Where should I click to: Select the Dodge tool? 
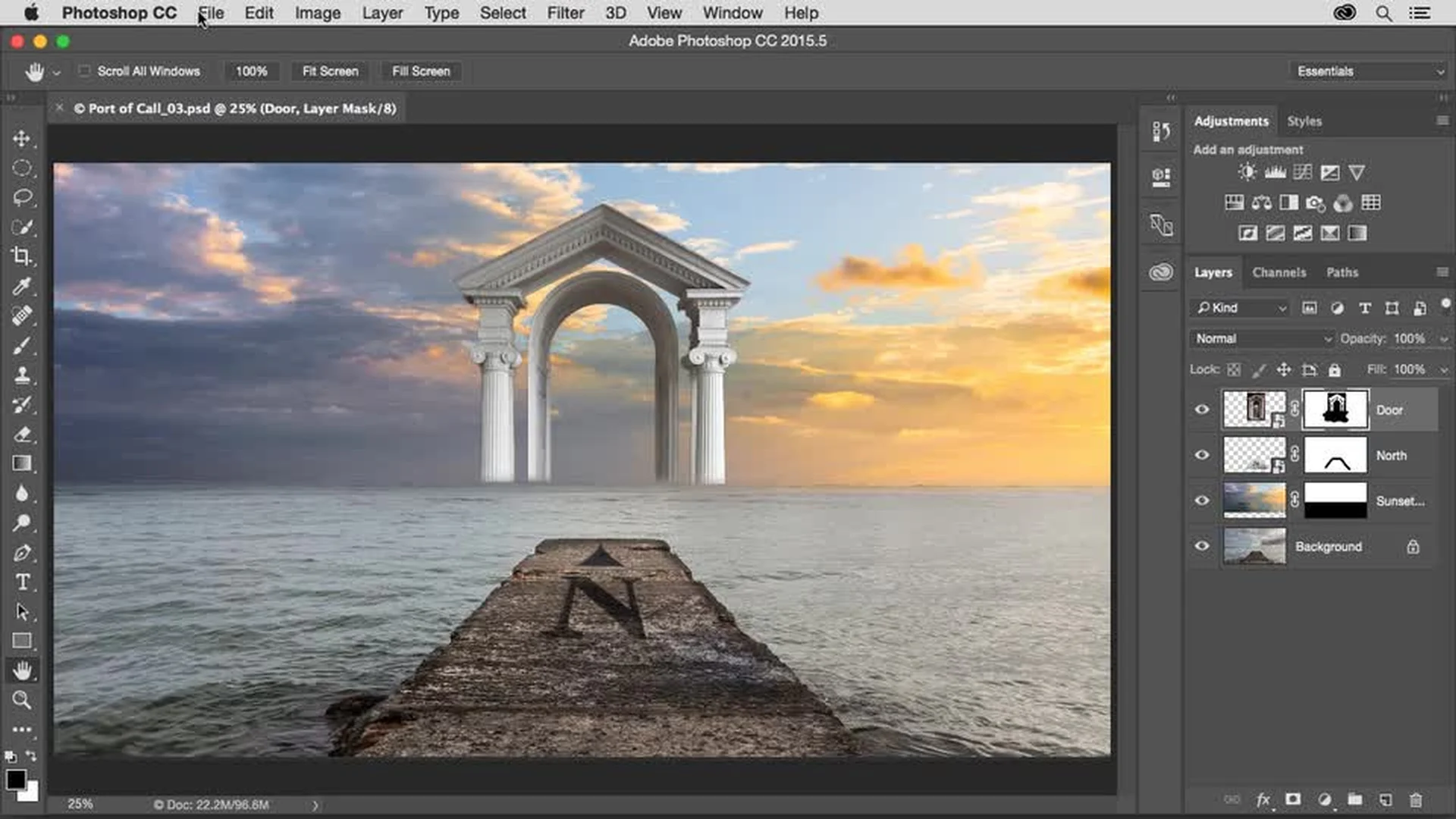pos(21,523)
